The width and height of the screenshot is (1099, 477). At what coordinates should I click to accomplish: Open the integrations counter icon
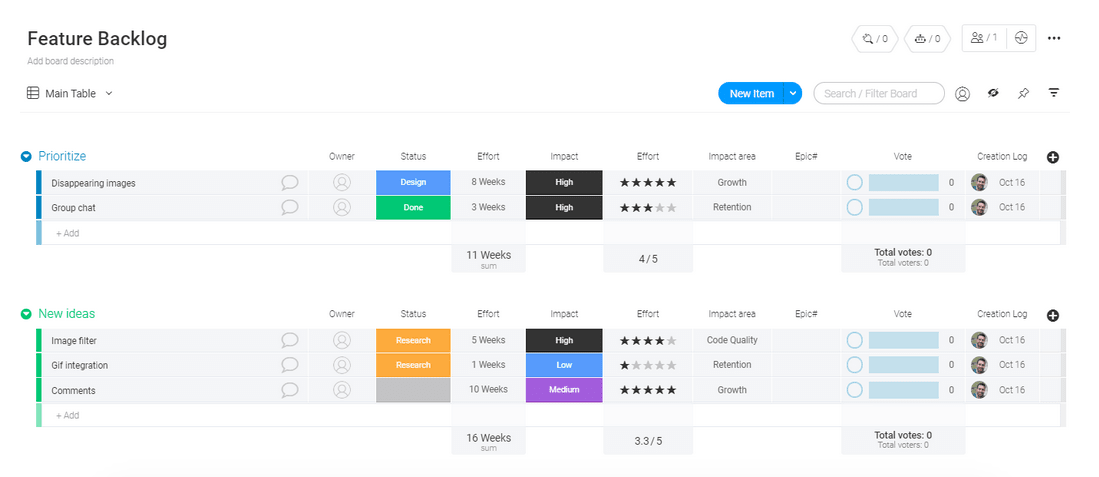tap(875, 39)
